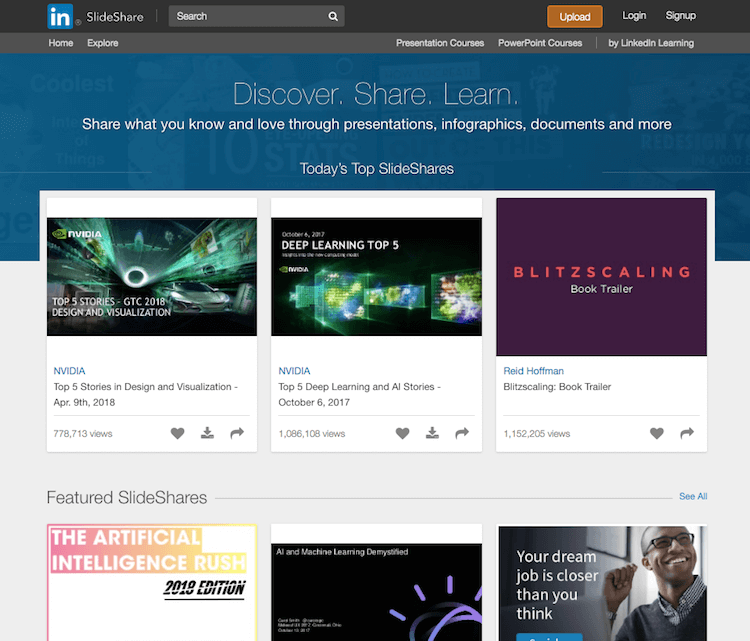The width and height of the screenshot is (750, 641).
Task: Click Featured SlideShares heading
Action: click(127, 497)
